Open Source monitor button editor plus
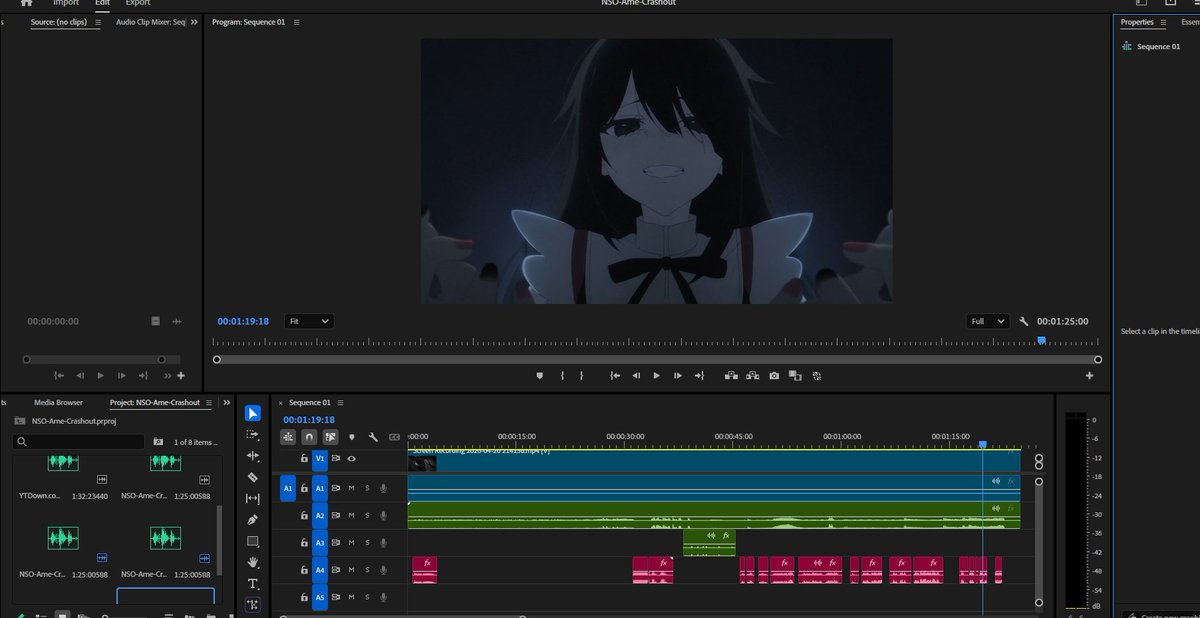Screen dimensions: 1200x618 181,375
